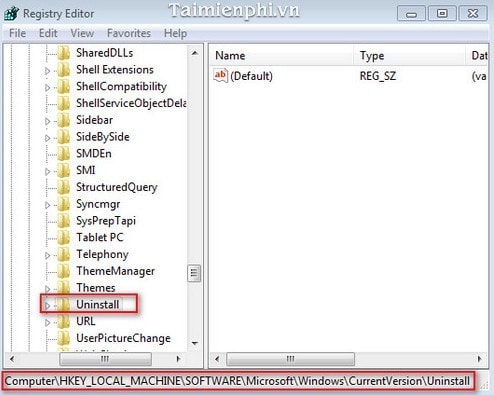494x395 pixels.
Task: Click the tree pane horizontal scrollbar thumb
Action: 105,359
